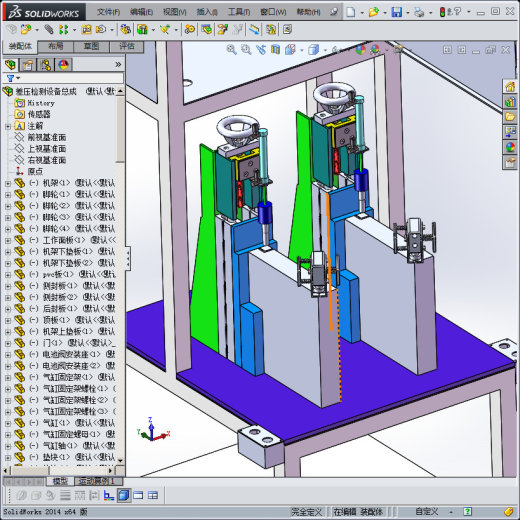This screenshot has height=520, width=520.
Task: Click the New document icon
Action: (x=351, y=12)
